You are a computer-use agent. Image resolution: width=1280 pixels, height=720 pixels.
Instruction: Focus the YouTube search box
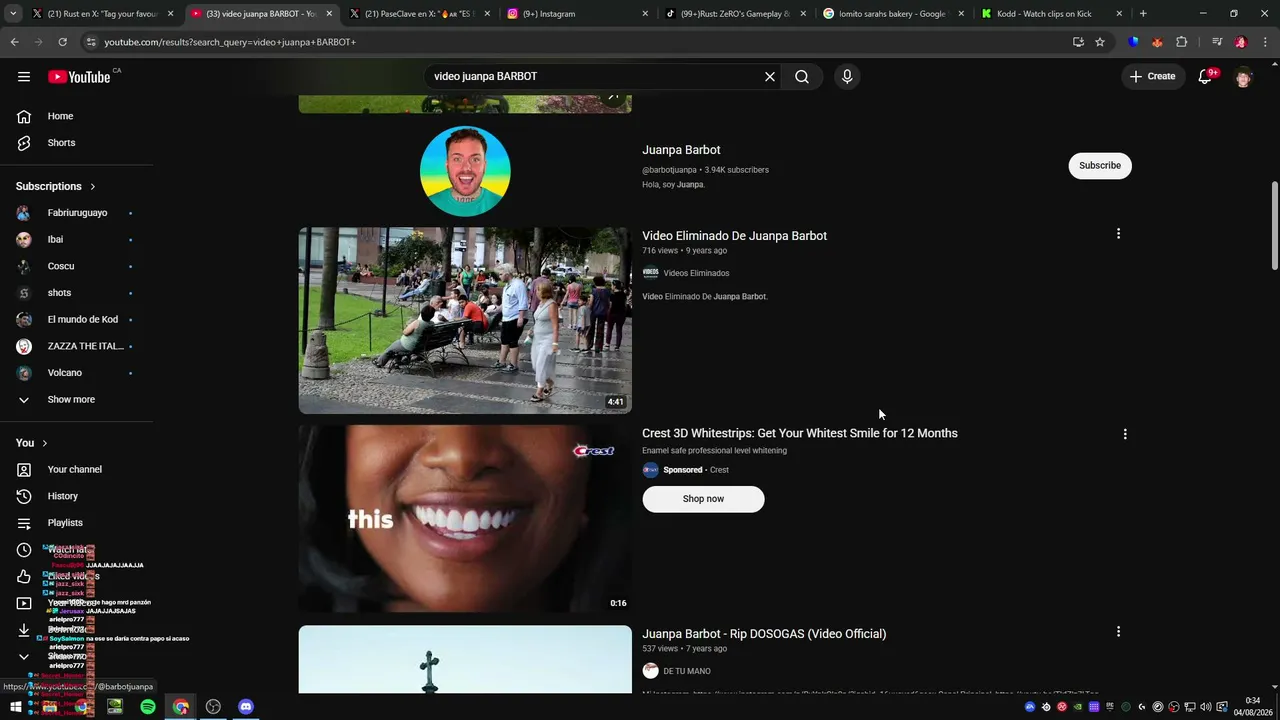click(595, 77)
